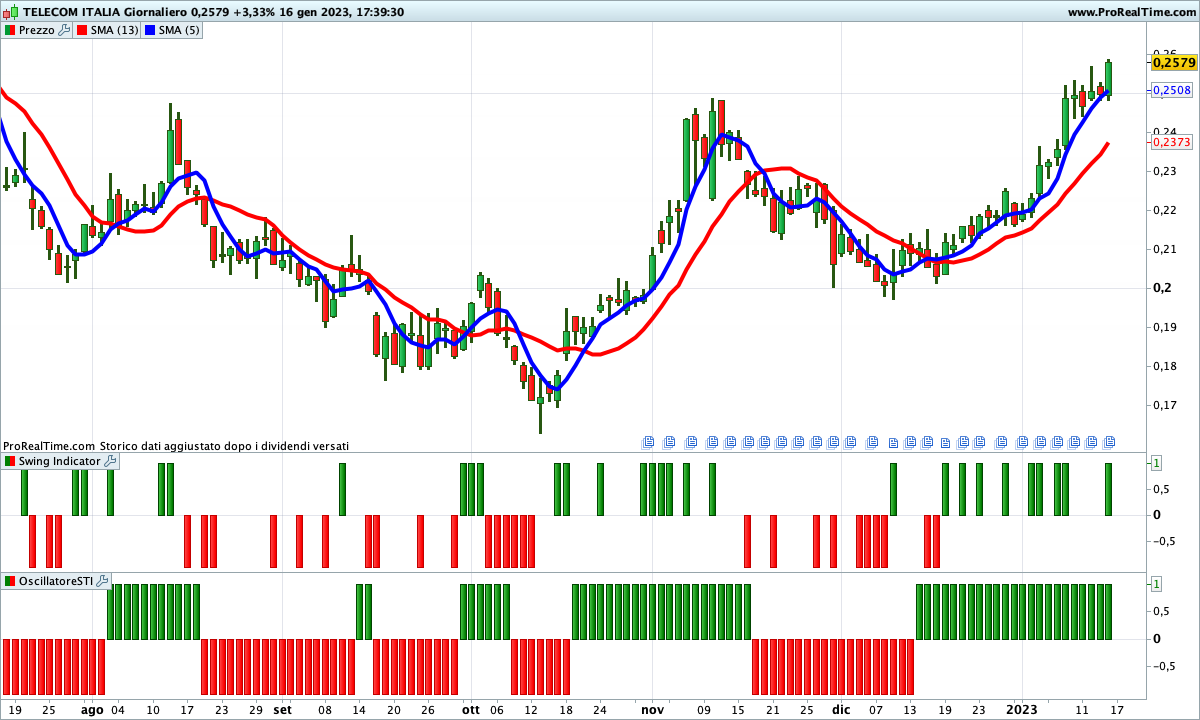Open the news document icon above 2023 label
This screenshot has height=720, width=1200.
pos(1021,441)
